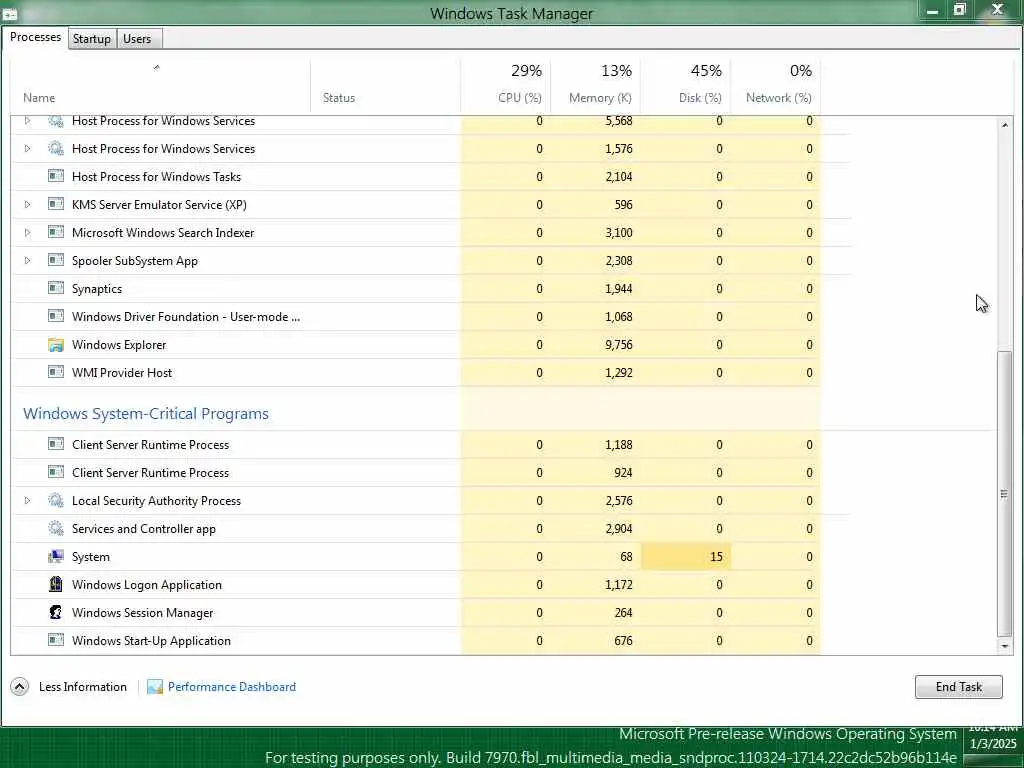Expand the Microsoft Windows Search Indexer row
Viewport: 1024px width, 768px height.
click(x=27, y=232)
